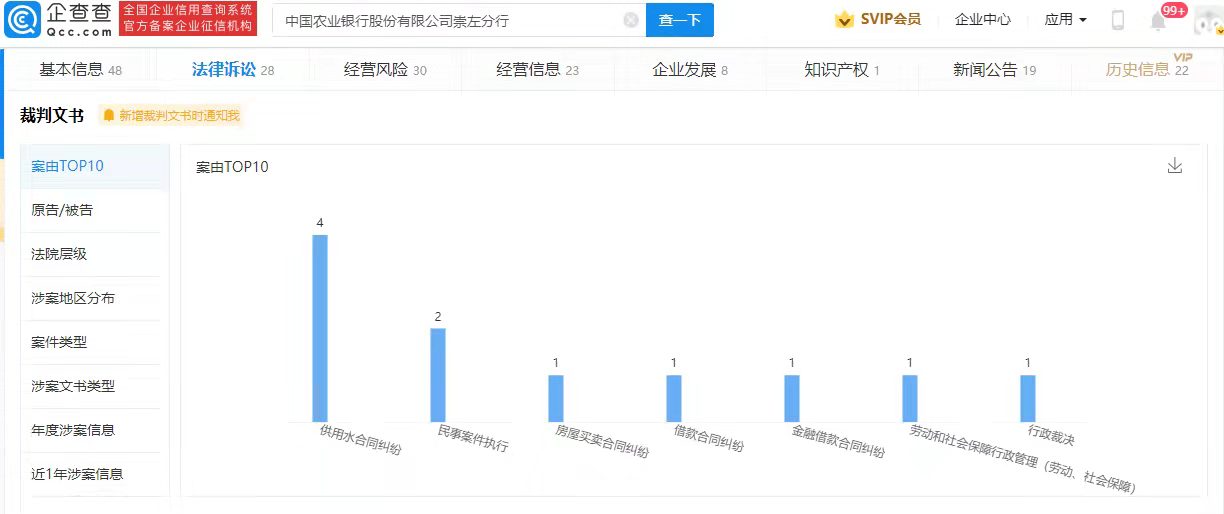Click the 全国企业信用查询系统 red banner
1224x514 pixels.
[188, 20]
